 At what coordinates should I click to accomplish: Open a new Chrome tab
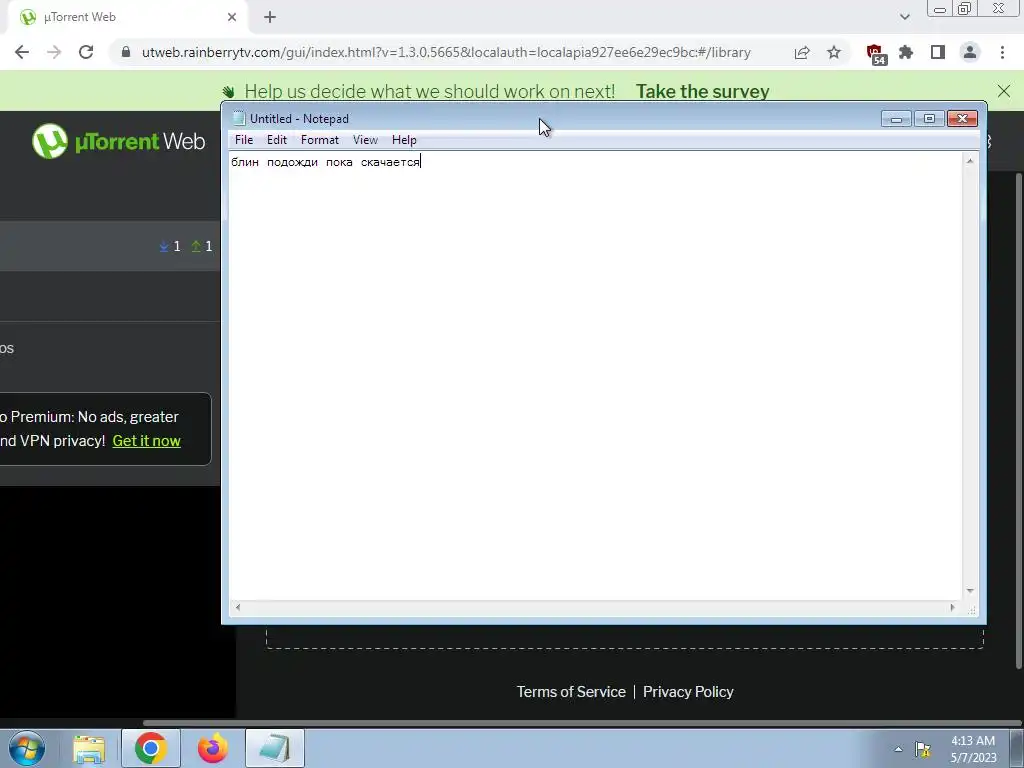[x=270, y=18]
